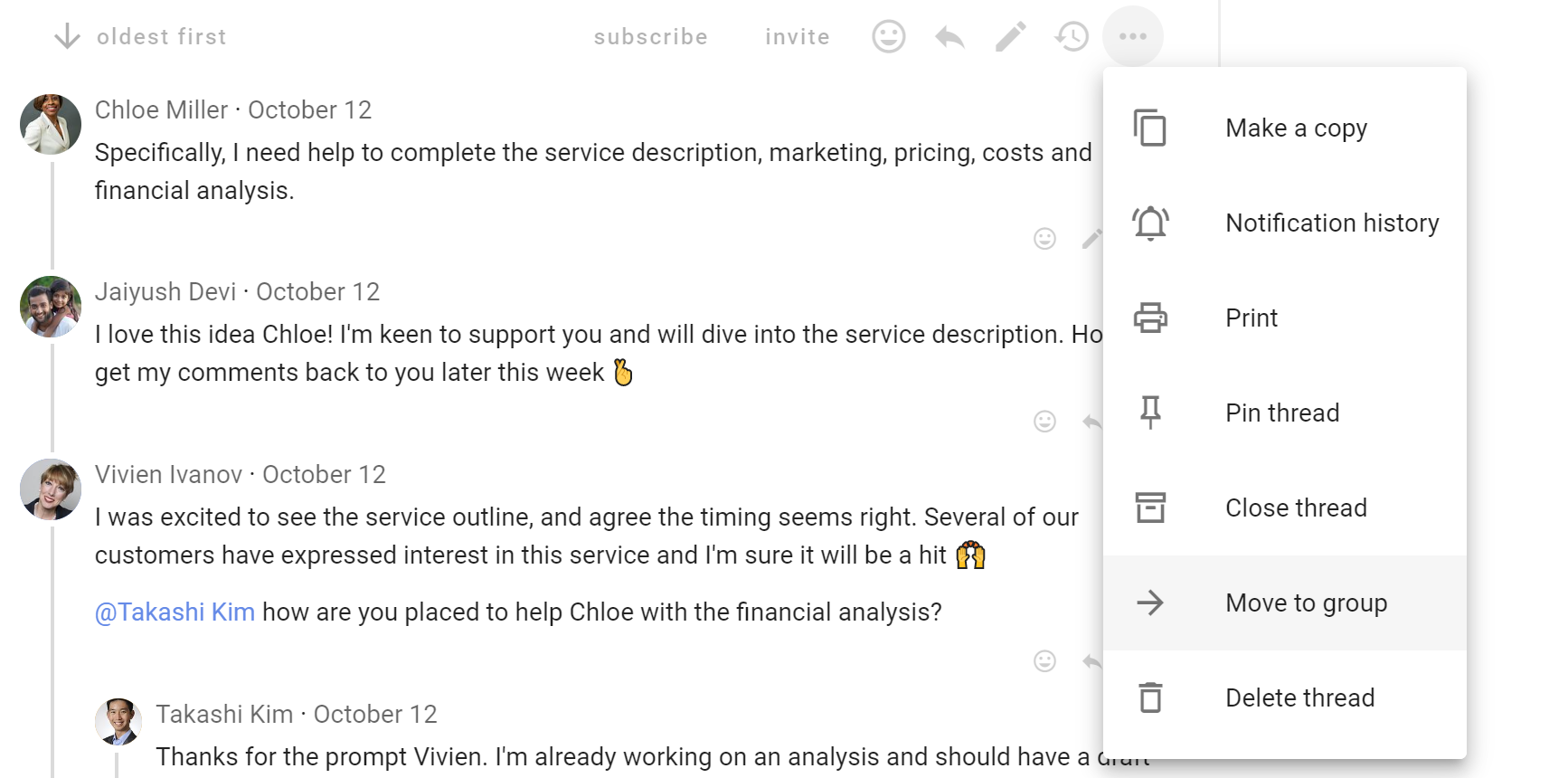Click Delete thread in the menu
1568x778 pixels.
click(1299, 698)
